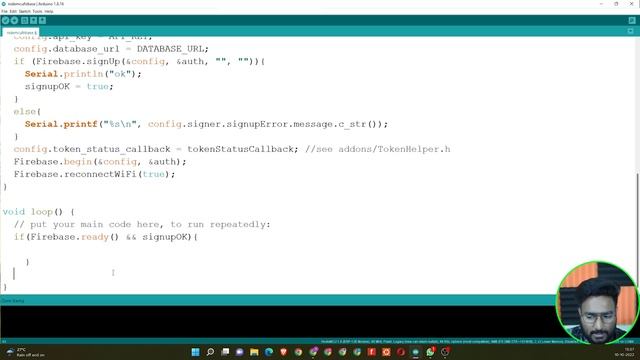Click the black console output area

coord(278,322)
